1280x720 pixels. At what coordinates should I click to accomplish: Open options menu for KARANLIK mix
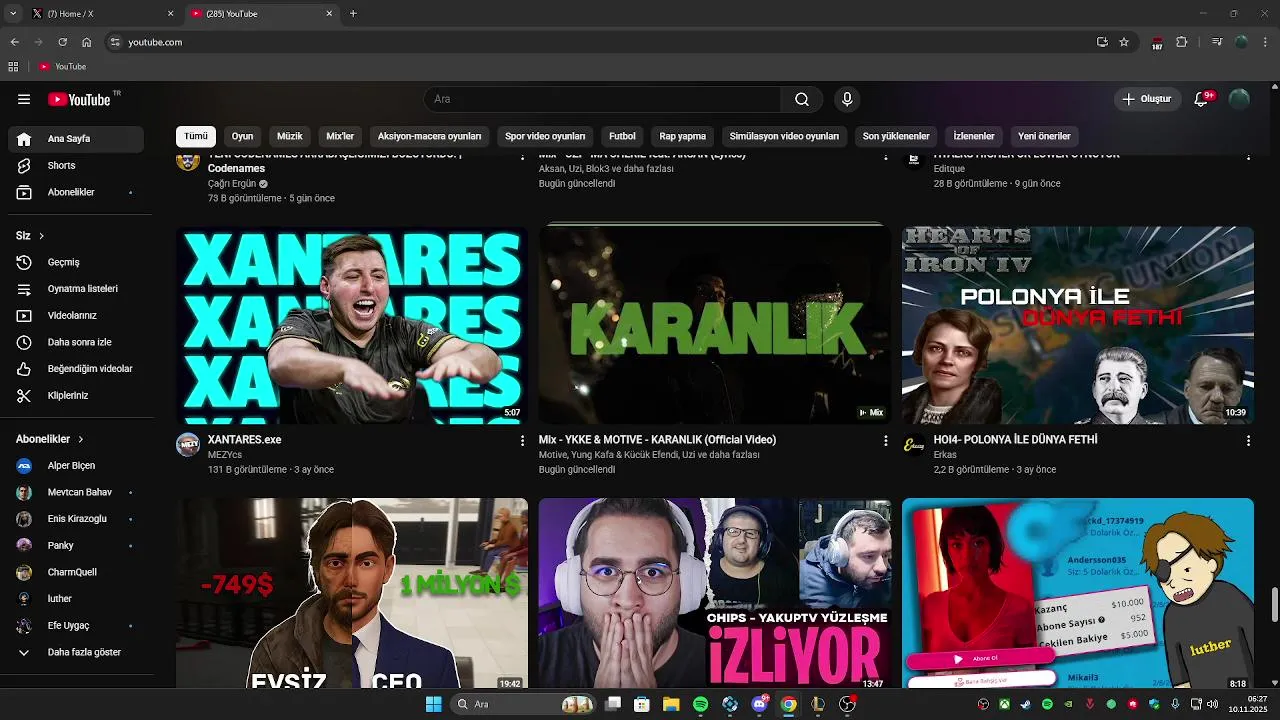coord(885,440)
